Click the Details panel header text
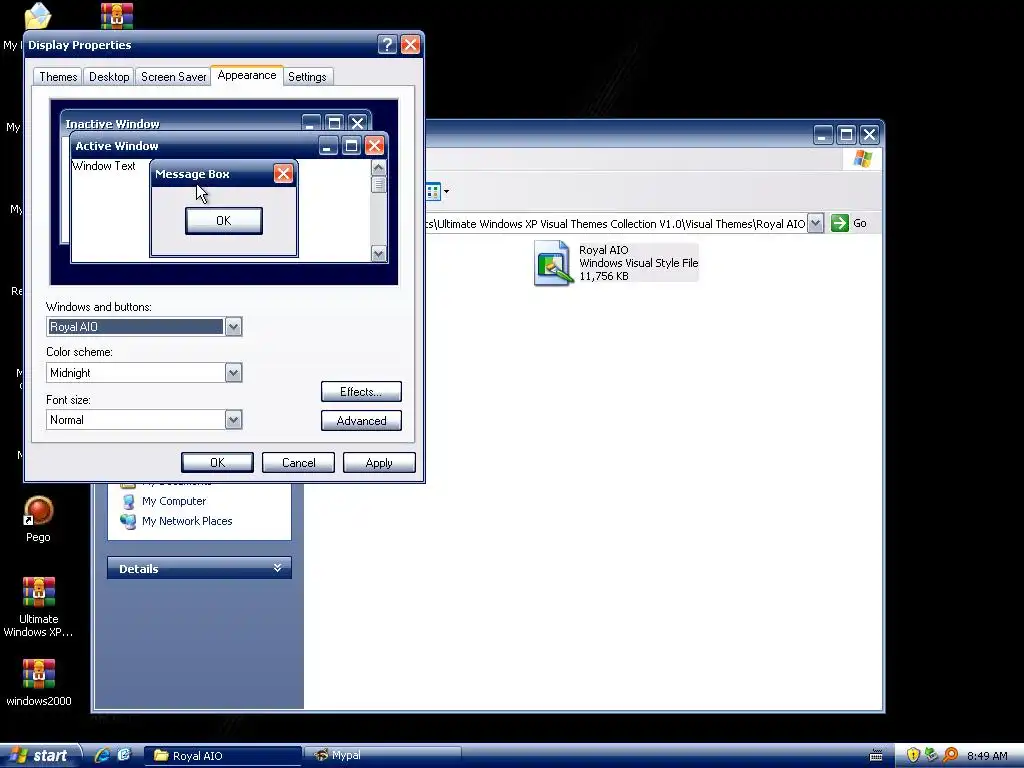Image resolution: width=1024 pixels, height=768 pixels. [x=138, y=569]
